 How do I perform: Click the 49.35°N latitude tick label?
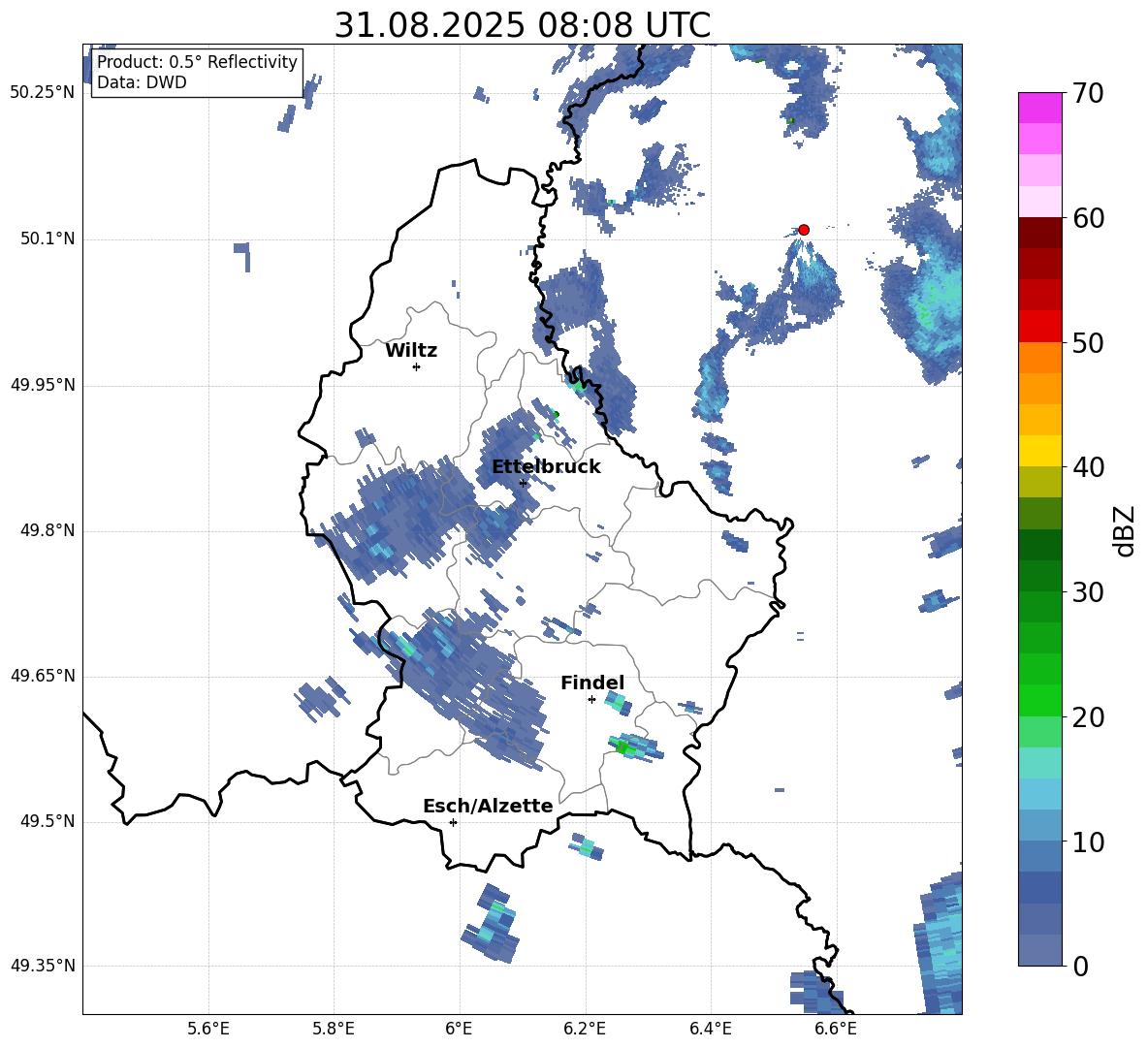[x=43, y=967]
